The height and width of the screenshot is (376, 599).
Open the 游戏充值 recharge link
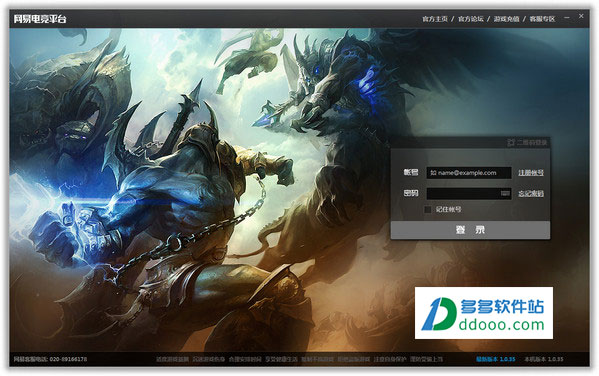tap(507, 19)
